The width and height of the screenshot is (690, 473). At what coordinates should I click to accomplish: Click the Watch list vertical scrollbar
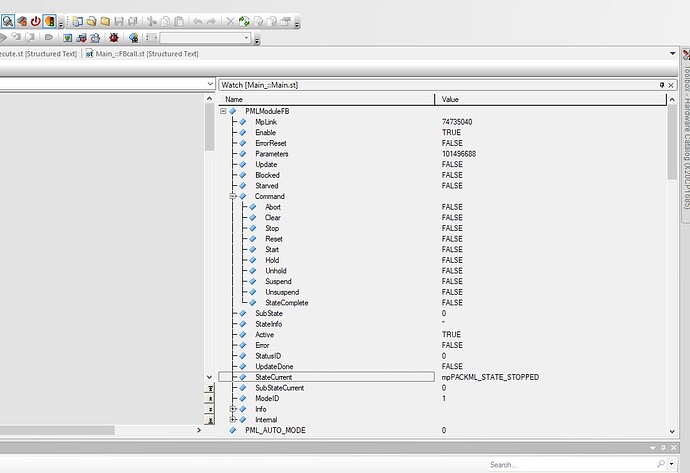coord(672,142)
